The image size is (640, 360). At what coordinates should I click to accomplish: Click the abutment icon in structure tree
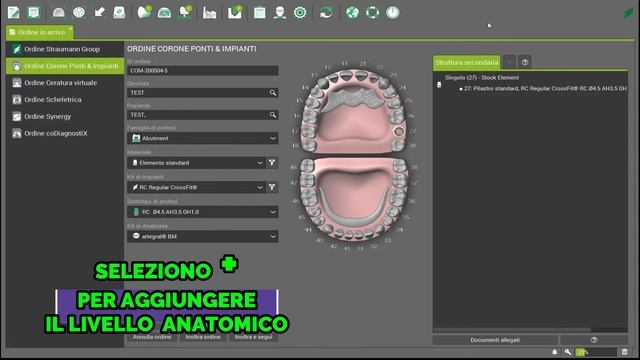click(439, 84)
